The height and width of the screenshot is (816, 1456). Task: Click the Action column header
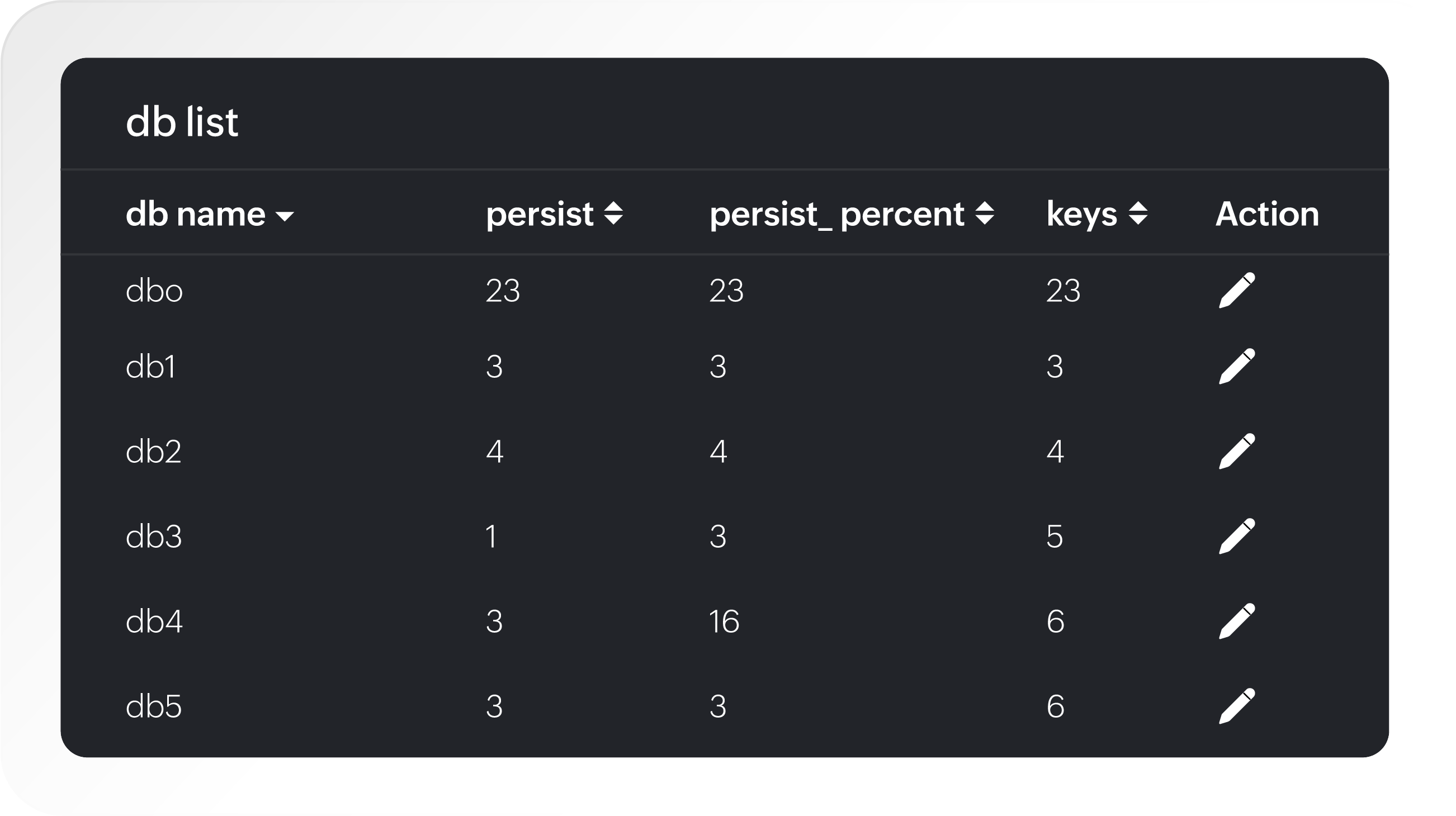1267,214
